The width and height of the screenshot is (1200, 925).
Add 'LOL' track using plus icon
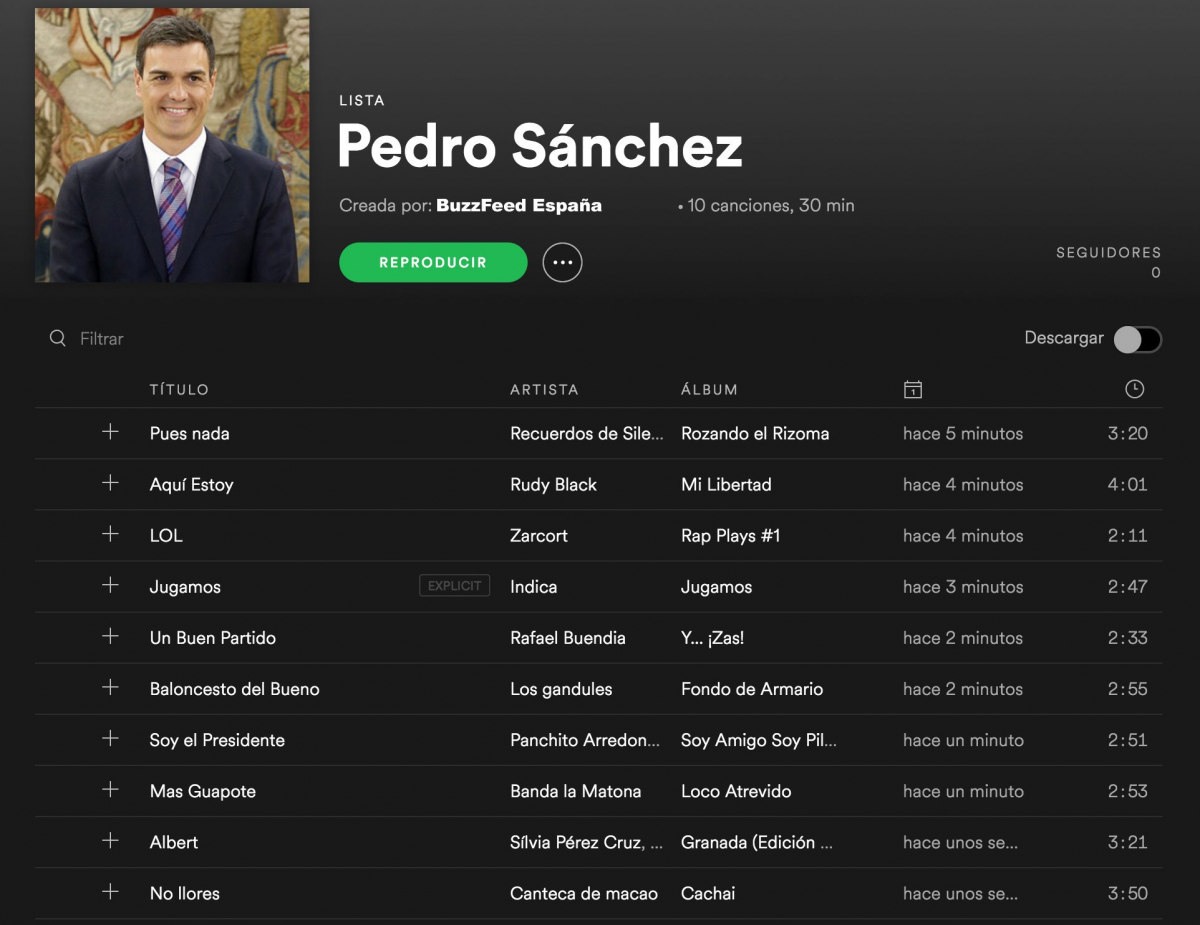tap(110, 534)
